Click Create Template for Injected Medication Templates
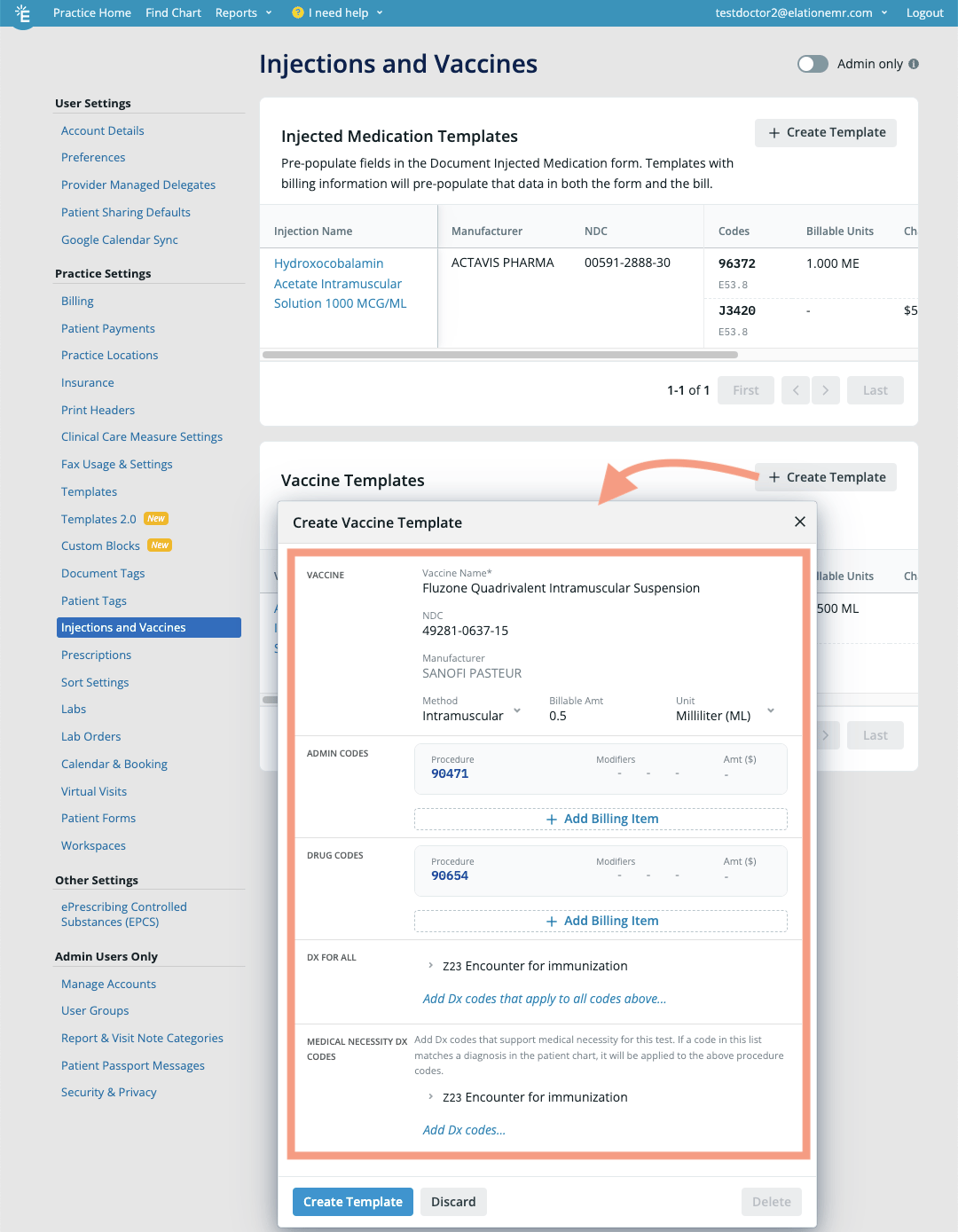Viewport: 958px width, 1232px height. [x=826, y=132]
